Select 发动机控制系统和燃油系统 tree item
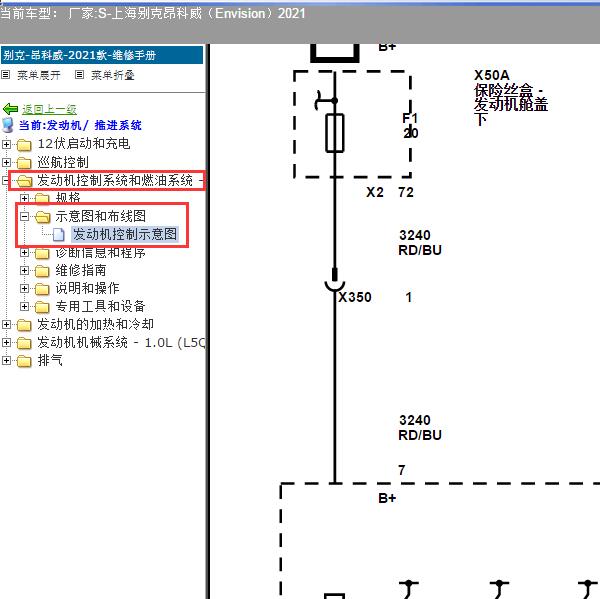 (115, 180)
